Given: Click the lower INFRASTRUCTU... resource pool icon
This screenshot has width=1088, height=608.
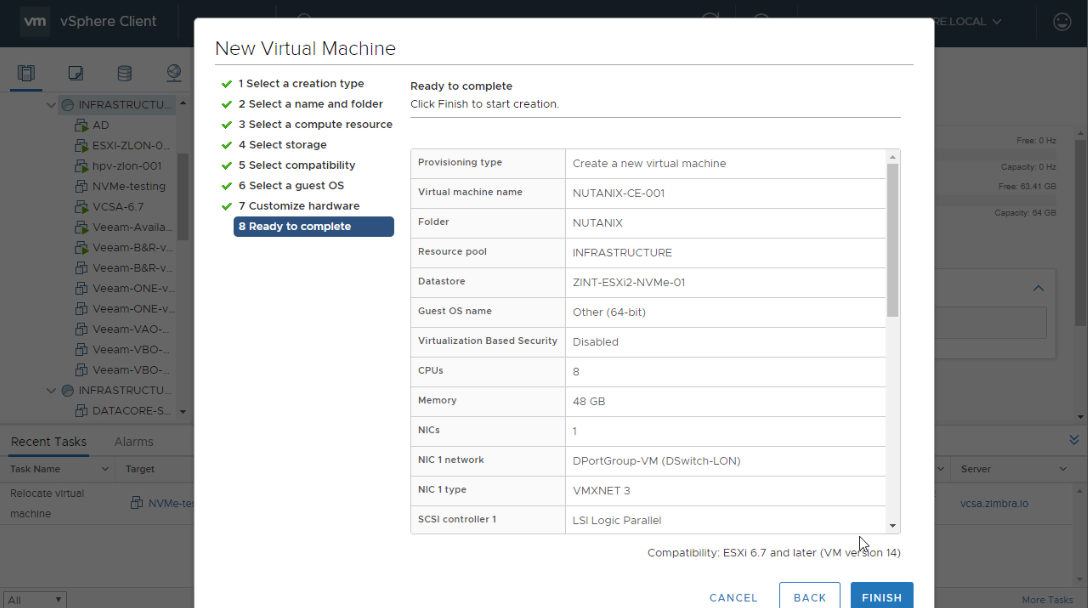Looking at the screenshot, I should pyautogui.click(x=67, y=391).
